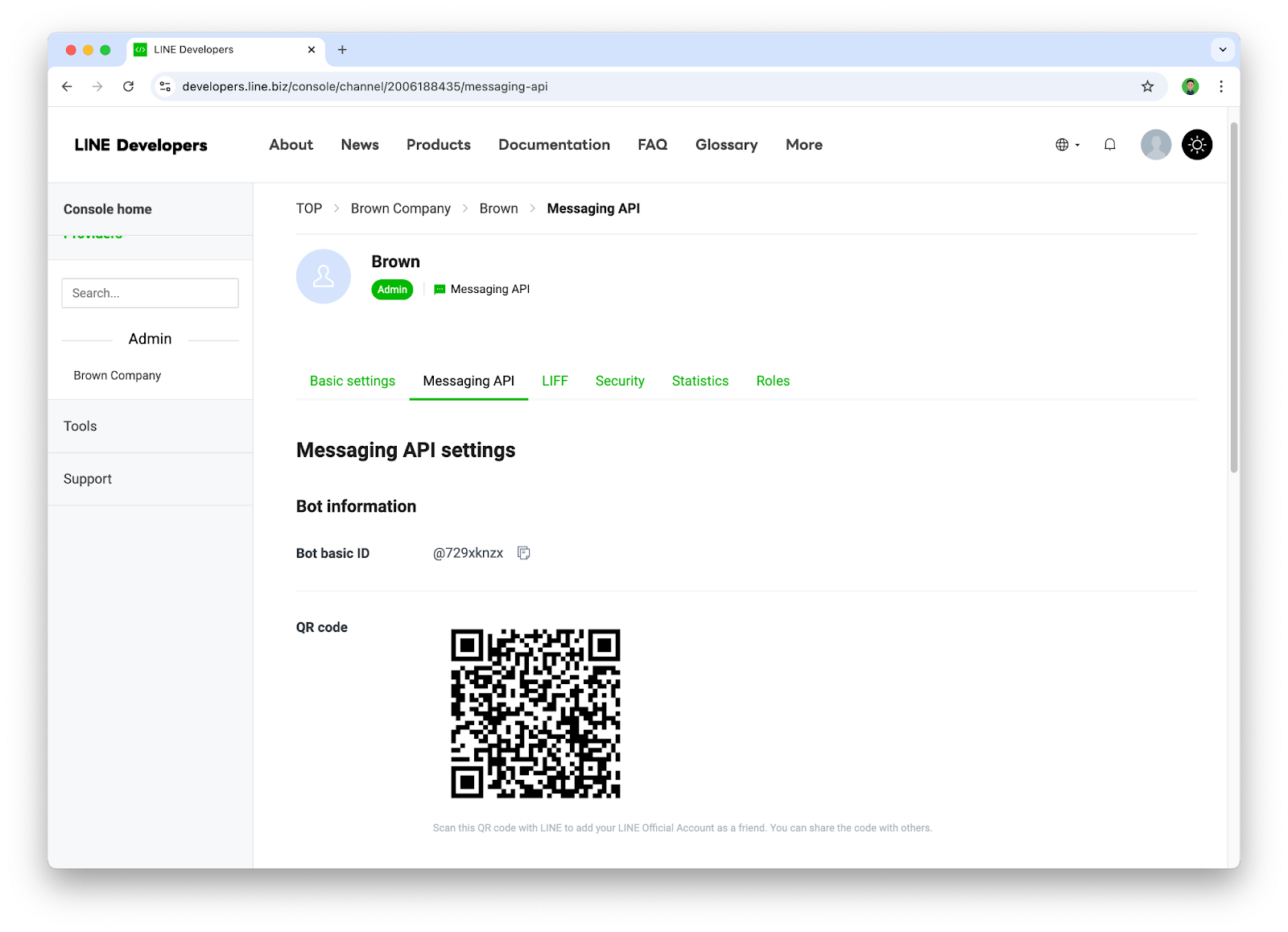Click the LINE Developers logo
Screen dimensions: 1288x932
coord(141,145)
